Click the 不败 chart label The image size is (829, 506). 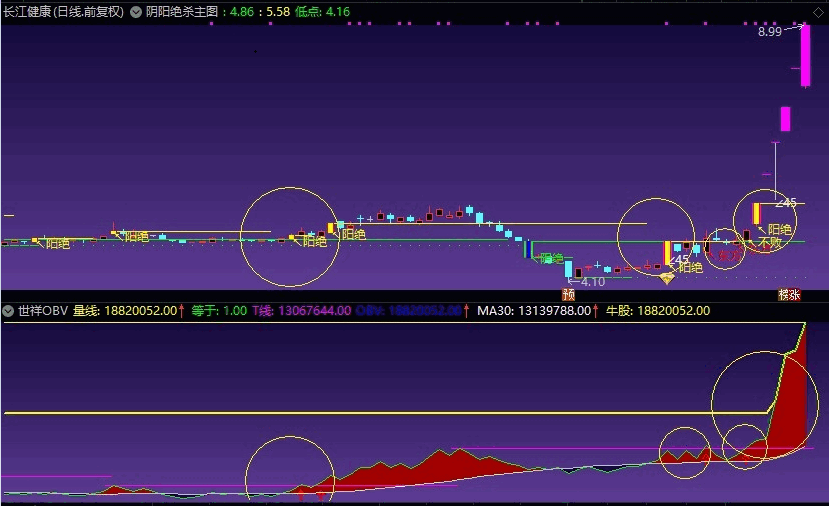coord(770,242)
